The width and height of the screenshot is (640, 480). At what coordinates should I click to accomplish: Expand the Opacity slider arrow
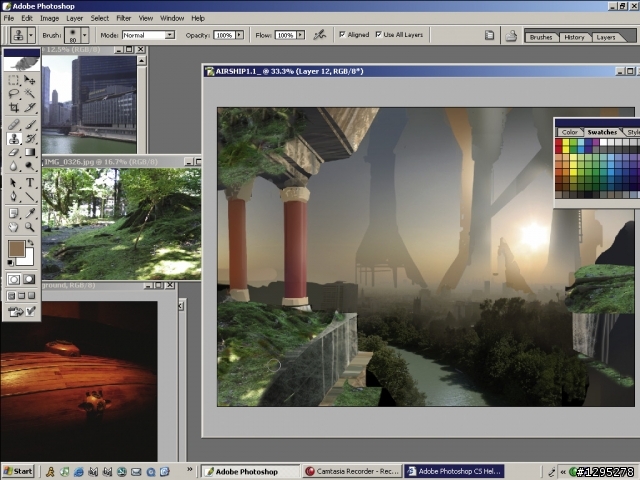(x=240, y=35)
